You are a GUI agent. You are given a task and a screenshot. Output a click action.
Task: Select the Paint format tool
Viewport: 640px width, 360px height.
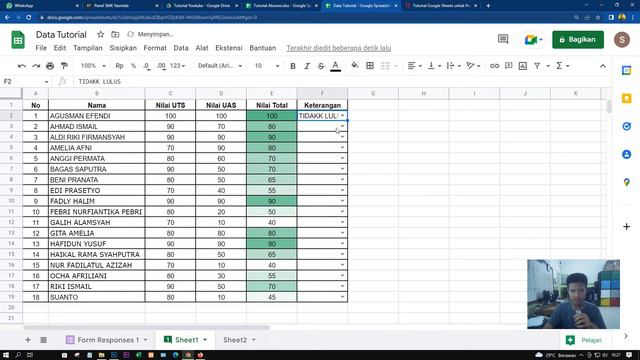click(x=64, y=66)
